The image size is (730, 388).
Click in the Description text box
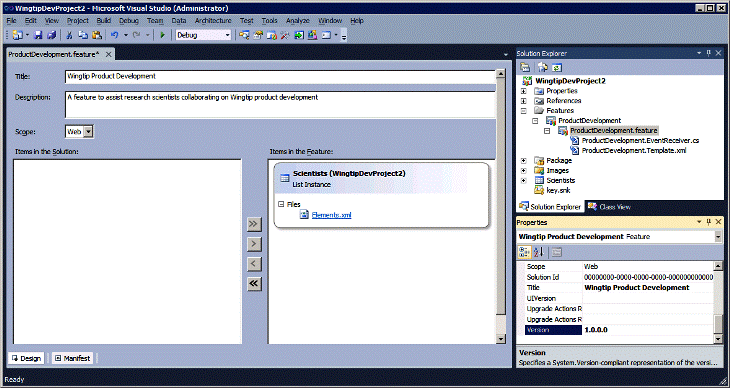(280, 105)
